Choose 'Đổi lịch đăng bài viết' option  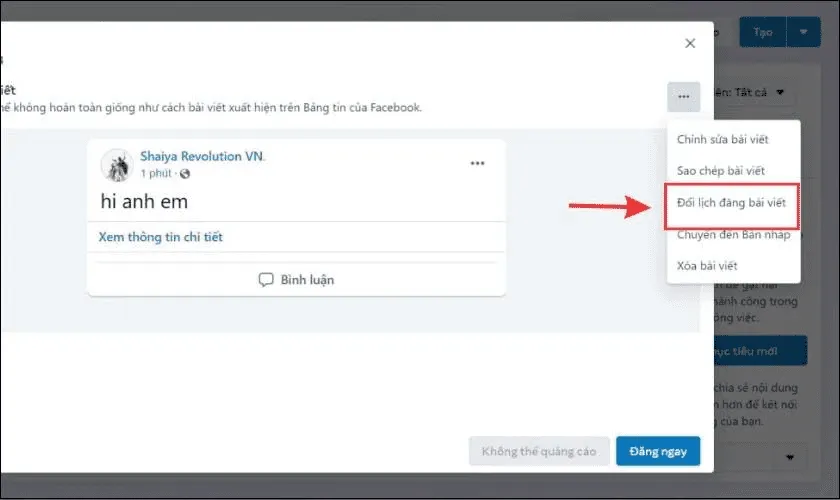pos(732,203)
